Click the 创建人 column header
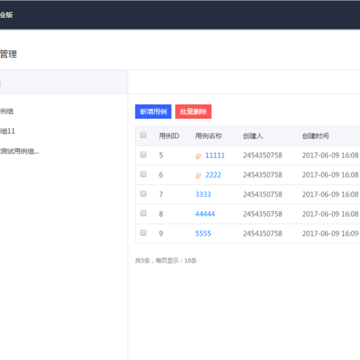Screen dimensions: 360x360 tap(253, 136)
